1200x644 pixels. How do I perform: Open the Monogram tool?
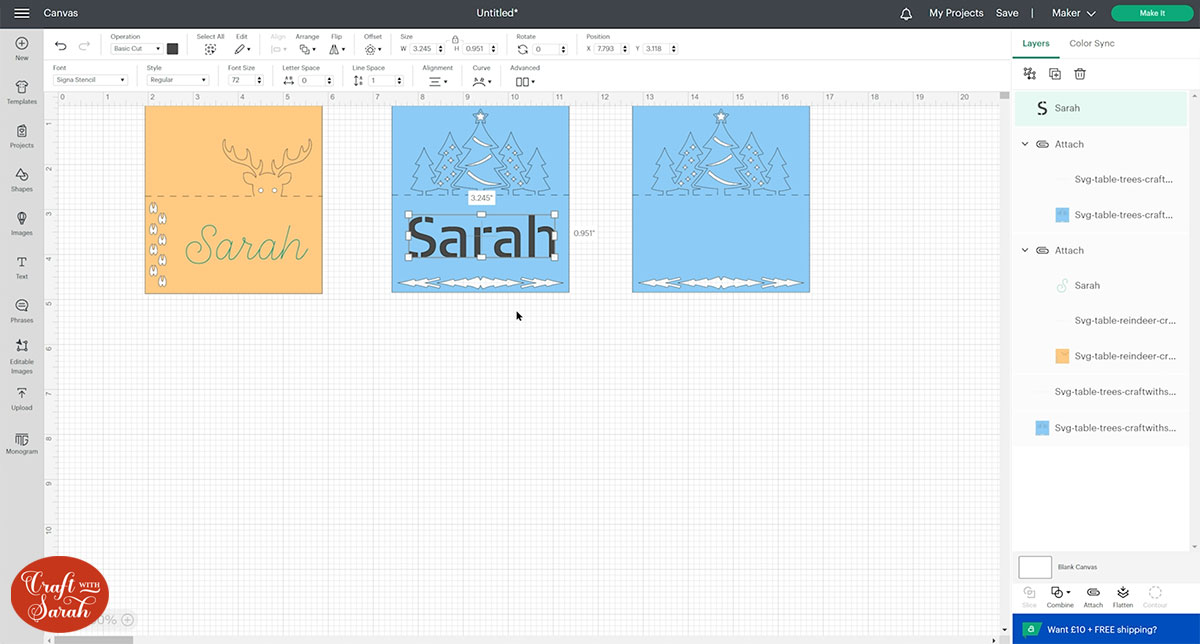tap(22, 442)
